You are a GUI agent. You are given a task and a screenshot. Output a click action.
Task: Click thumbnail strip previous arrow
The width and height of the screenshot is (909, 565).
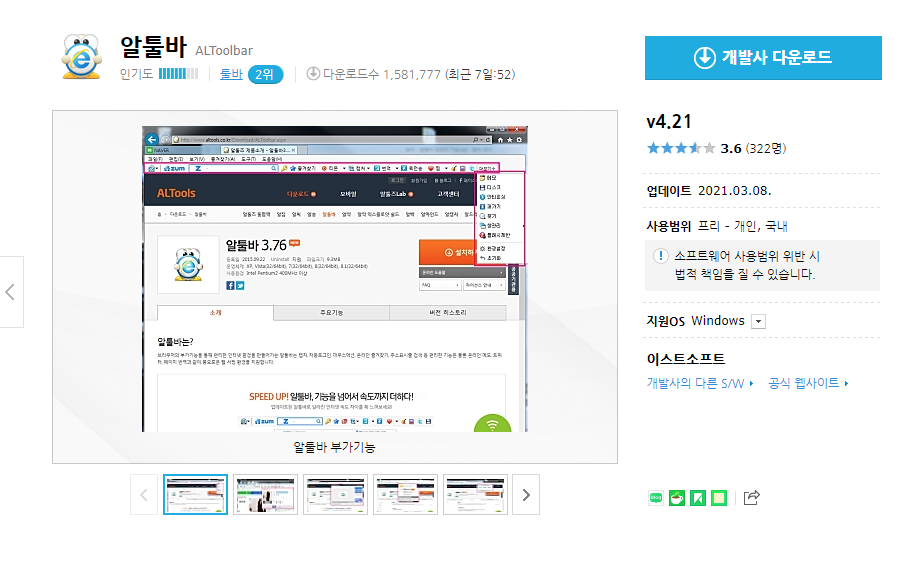[x=144, y=495]
